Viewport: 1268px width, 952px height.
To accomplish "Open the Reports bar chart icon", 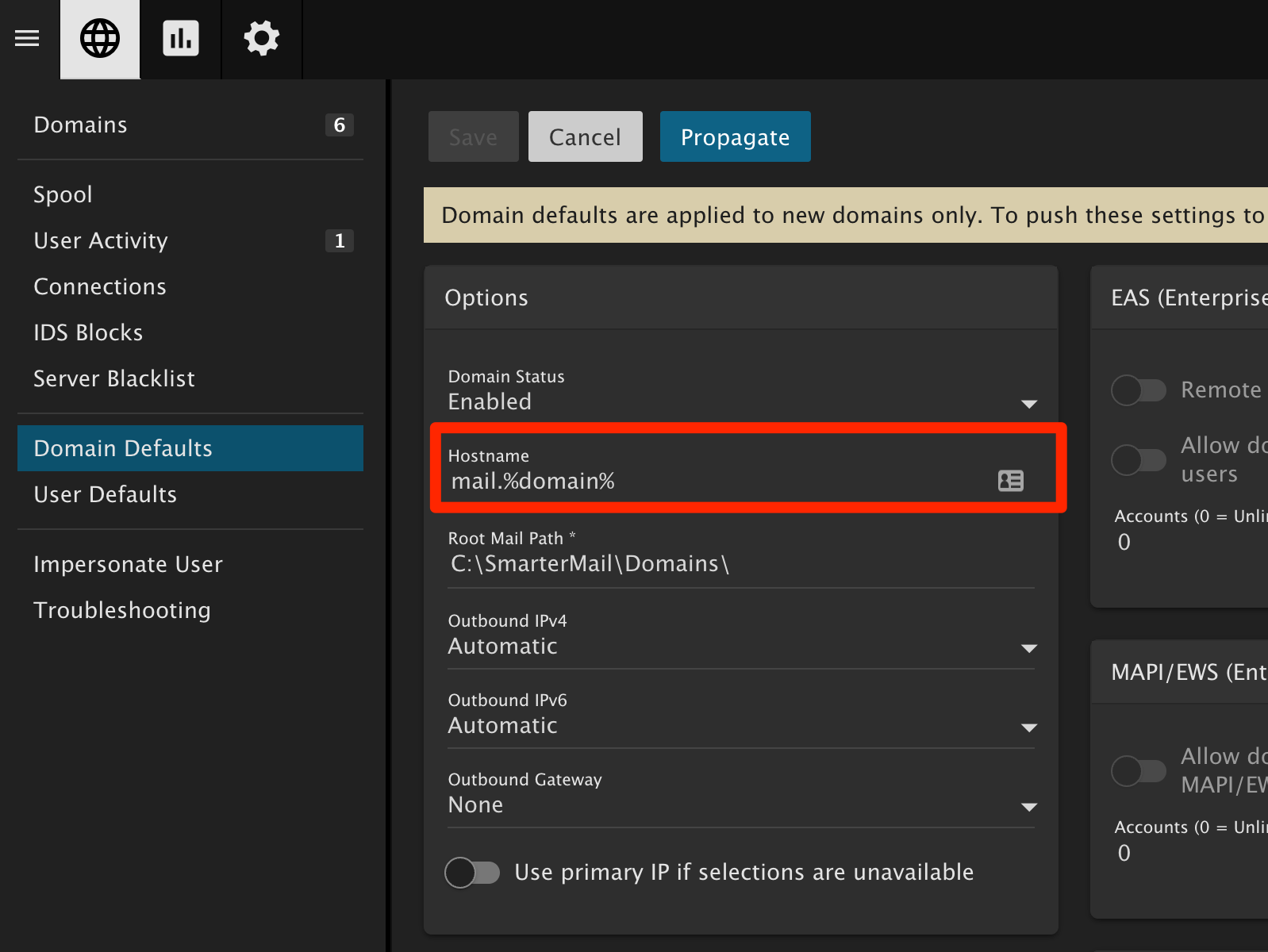I will (x=181, y=38).
